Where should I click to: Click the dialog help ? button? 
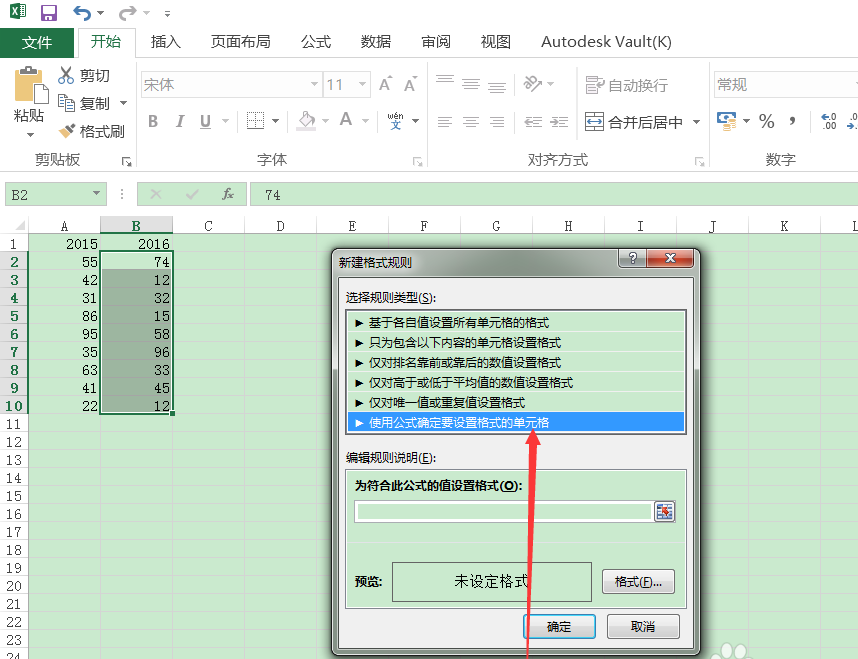point(632,258)
